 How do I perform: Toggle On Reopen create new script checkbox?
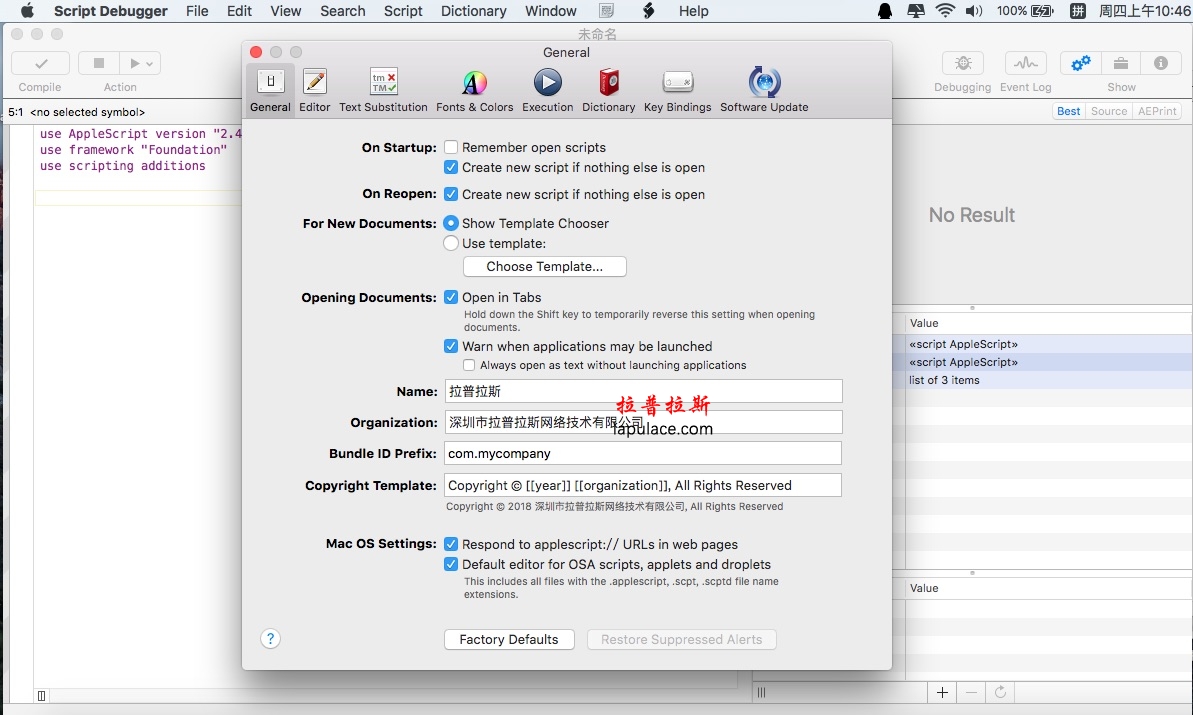tap(451, 194)
